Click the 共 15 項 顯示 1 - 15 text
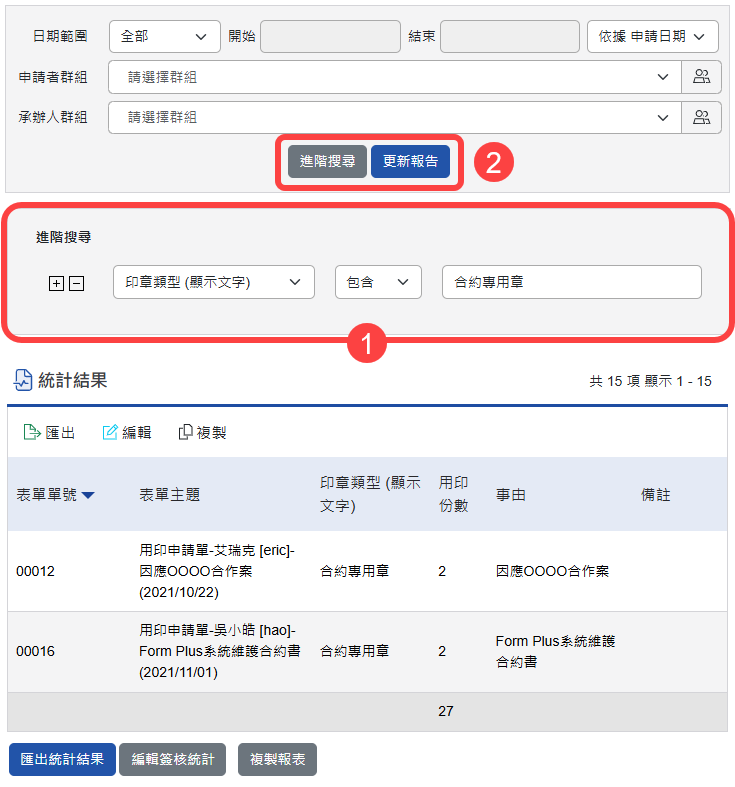This screenshot has width=735, height=787. (x=651, y=381)
